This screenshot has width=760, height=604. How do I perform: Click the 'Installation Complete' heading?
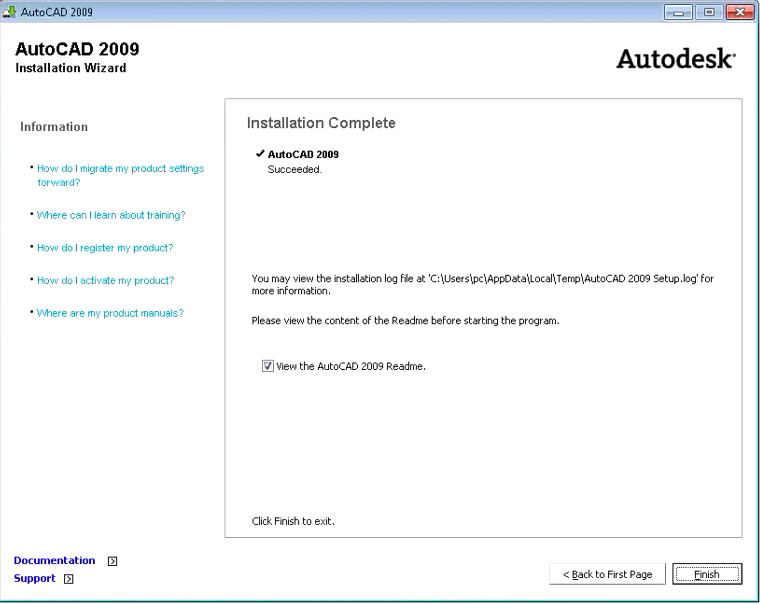pyautogui.click(x=321, y=123)
